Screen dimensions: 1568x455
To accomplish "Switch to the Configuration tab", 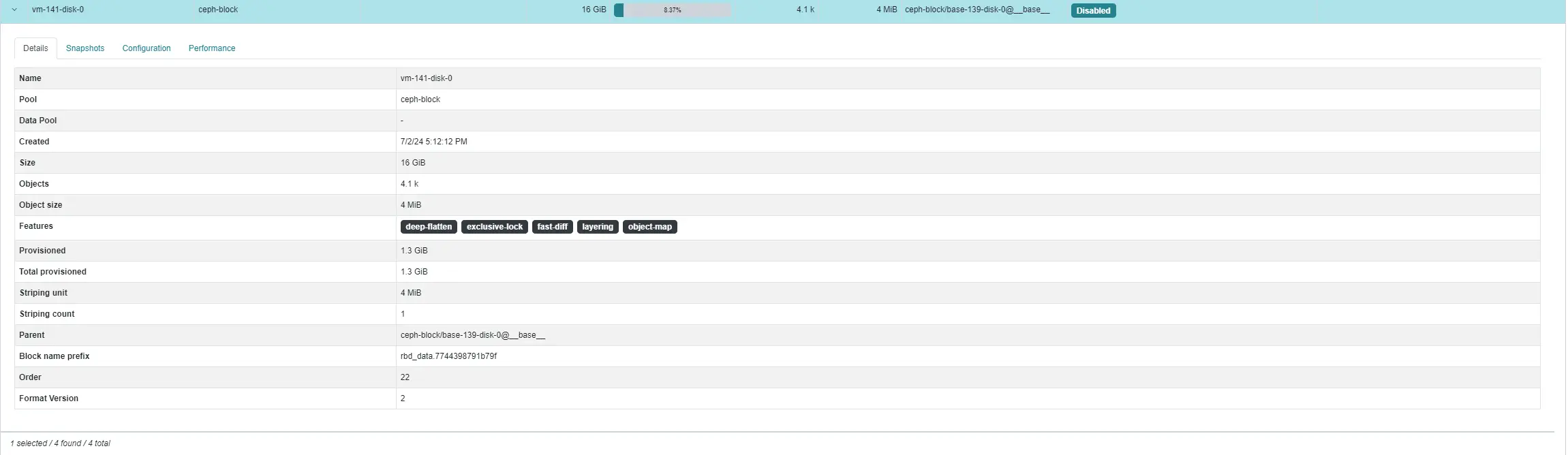I will coord(147,48).
